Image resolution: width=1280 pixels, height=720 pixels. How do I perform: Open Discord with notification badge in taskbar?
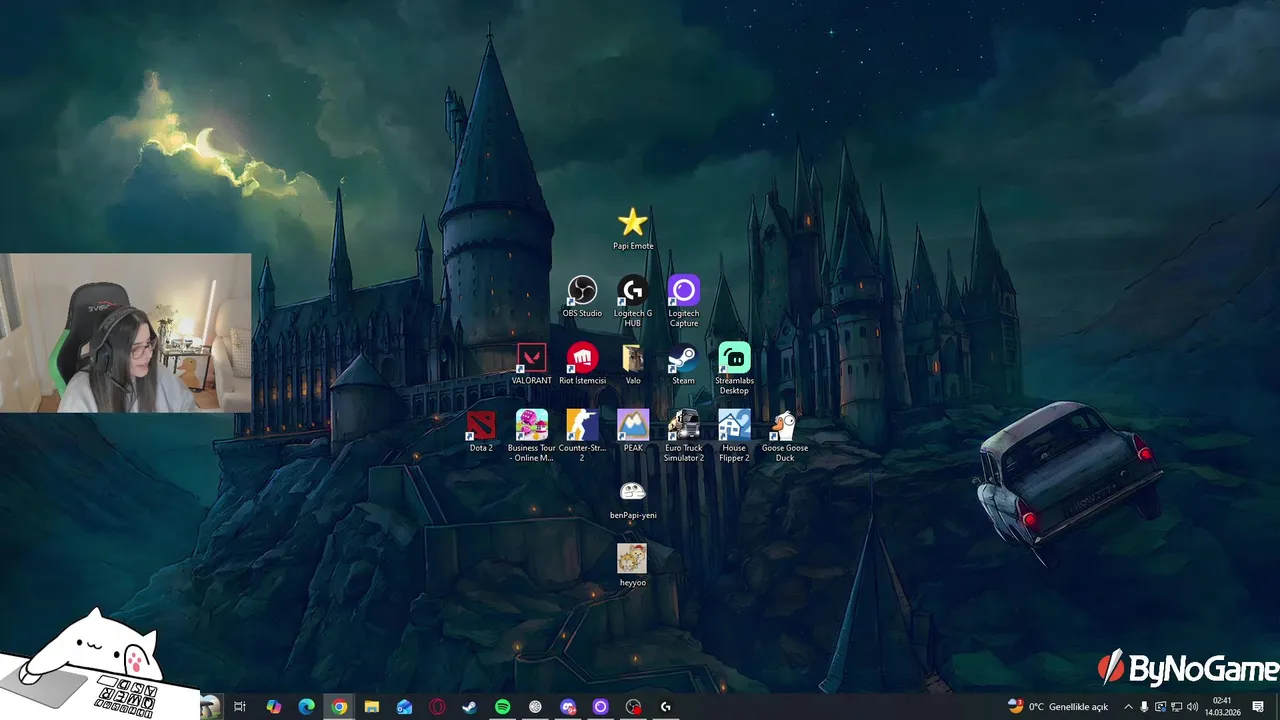pos(568,707)
